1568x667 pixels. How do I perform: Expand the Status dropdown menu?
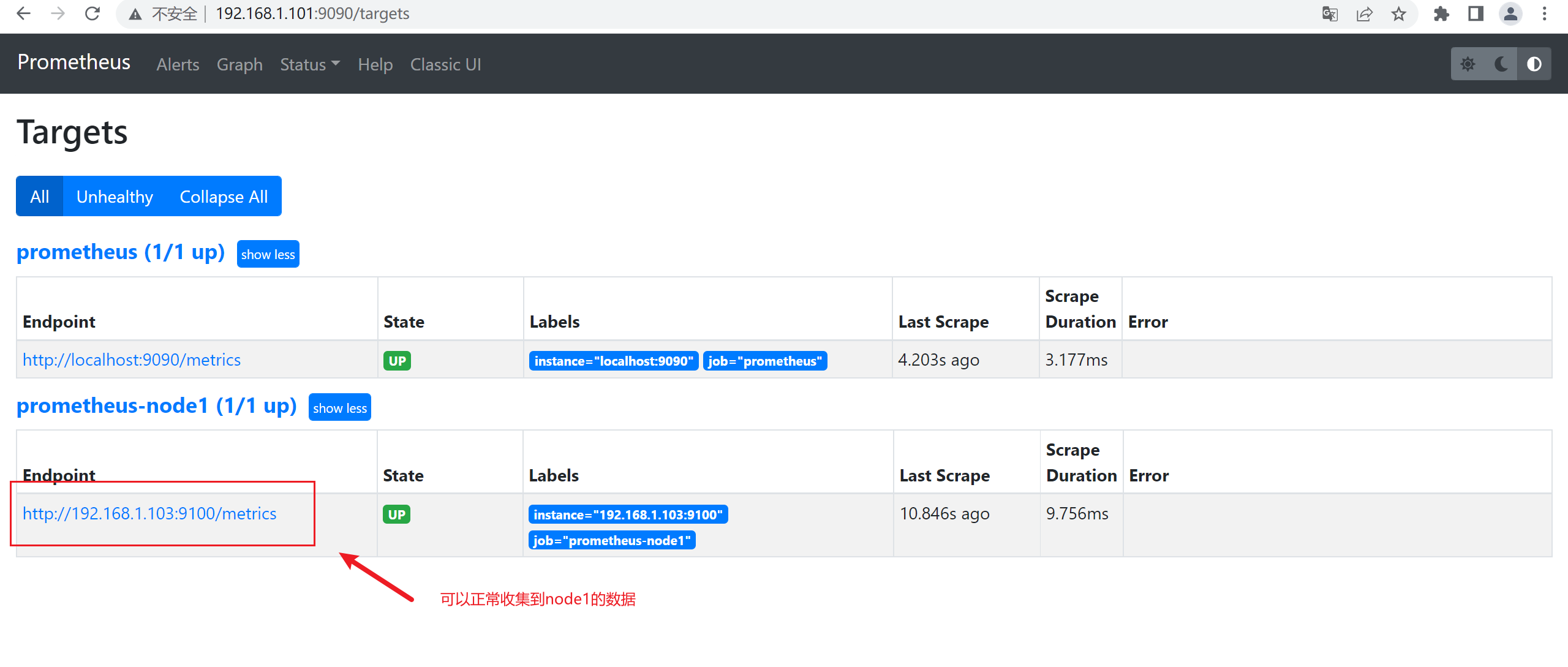pyautogui.click(x=310, y=64)
